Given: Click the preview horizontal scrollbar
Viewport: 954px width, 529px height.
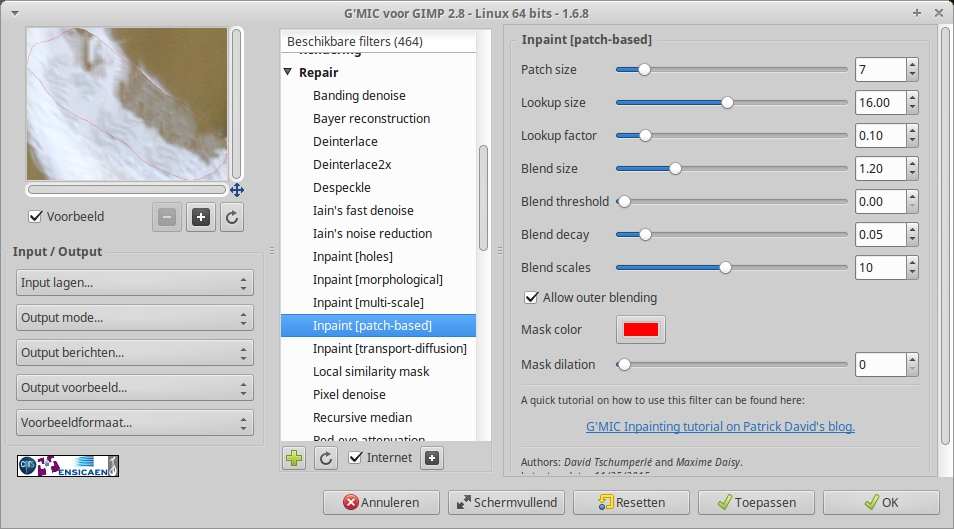Looking at the screenshot, I should (x=127, y=190).
